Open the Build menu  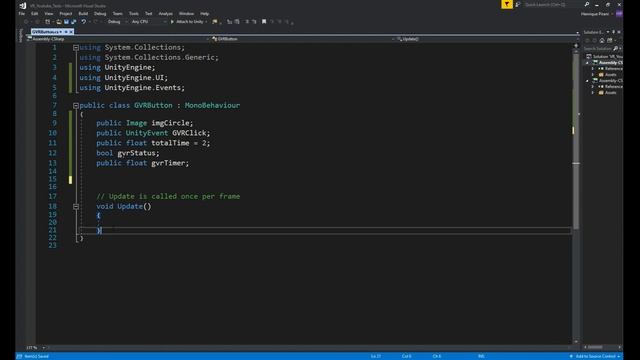(83, 13)
